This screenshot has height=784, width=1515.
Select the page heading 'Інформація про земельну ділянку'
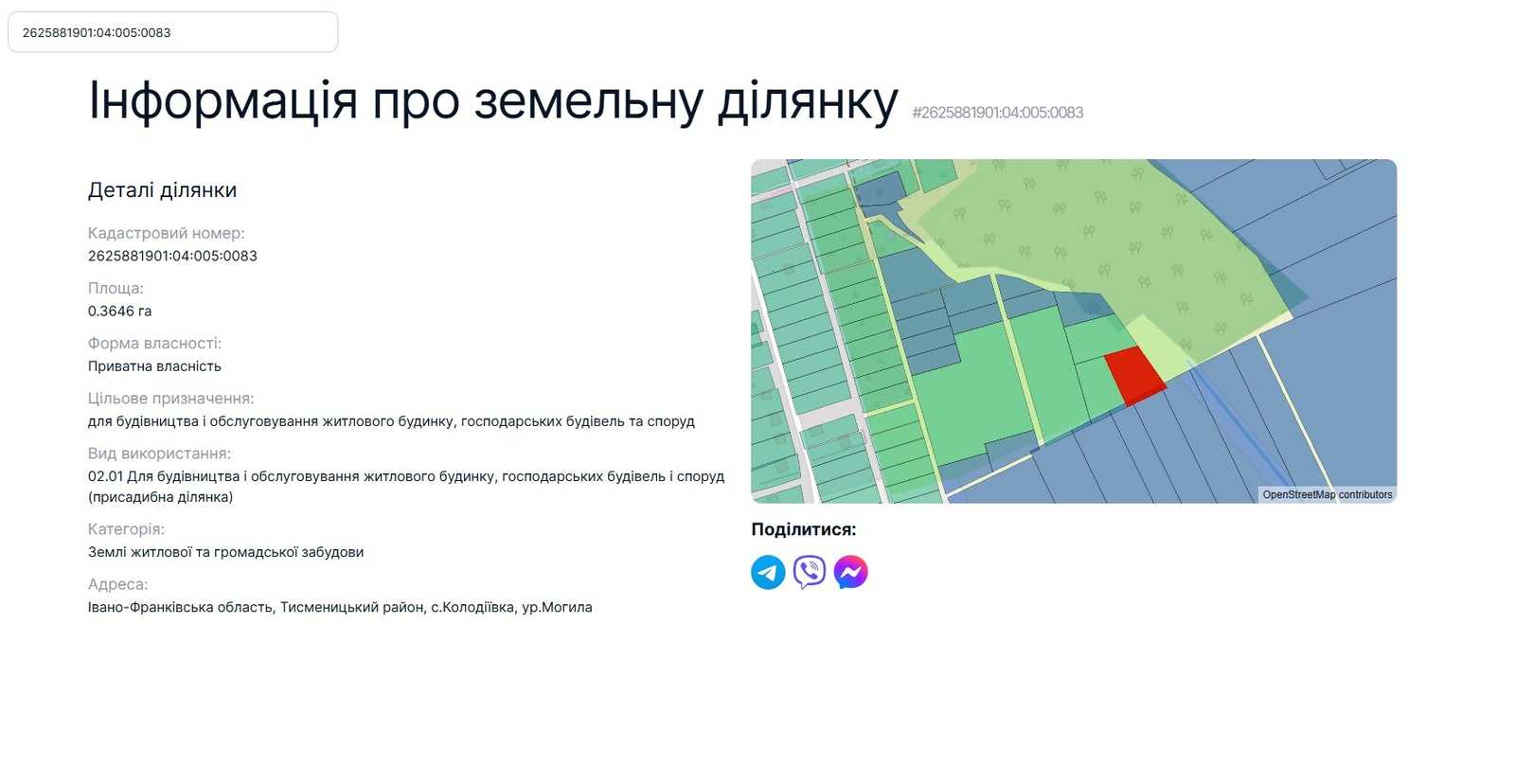coord(493,100)
